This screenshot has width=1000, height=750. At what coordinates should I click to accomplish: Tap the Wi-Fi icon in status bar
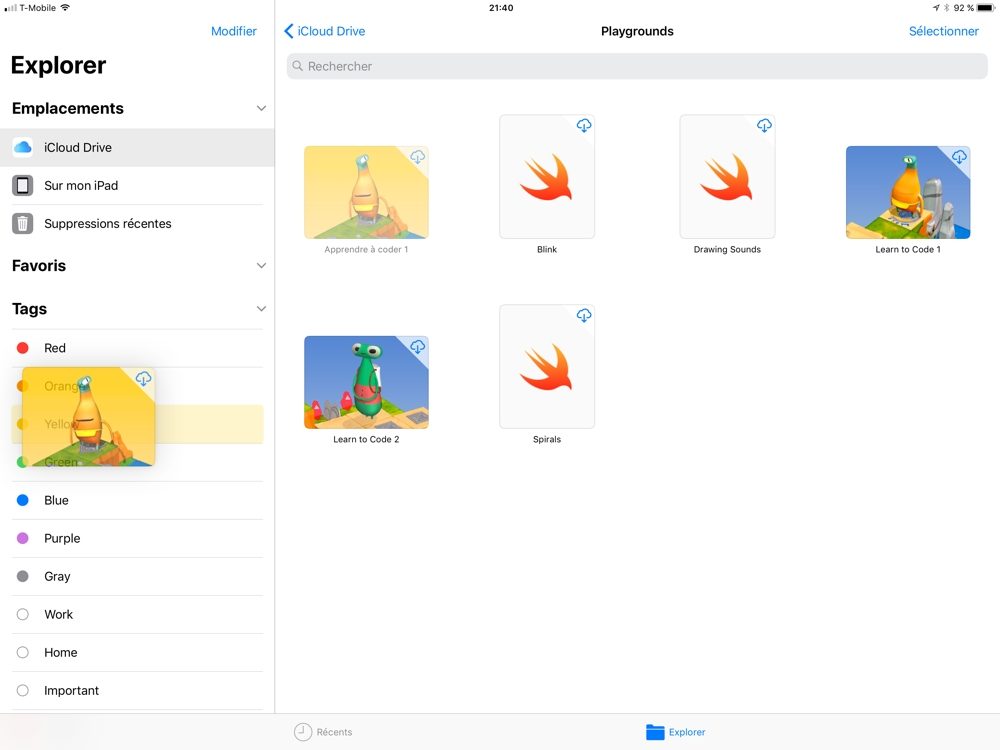pyautogui.click(x=65, y=8)
